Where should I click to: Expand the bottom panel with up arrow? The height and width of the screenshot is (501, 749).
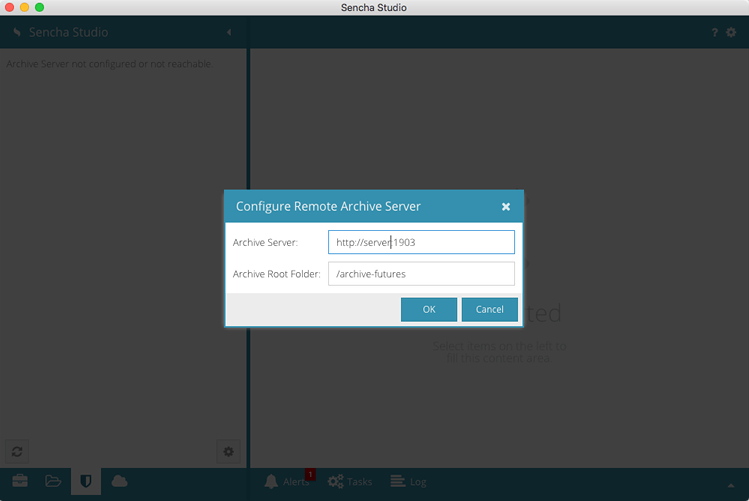(x=731, y=485)
